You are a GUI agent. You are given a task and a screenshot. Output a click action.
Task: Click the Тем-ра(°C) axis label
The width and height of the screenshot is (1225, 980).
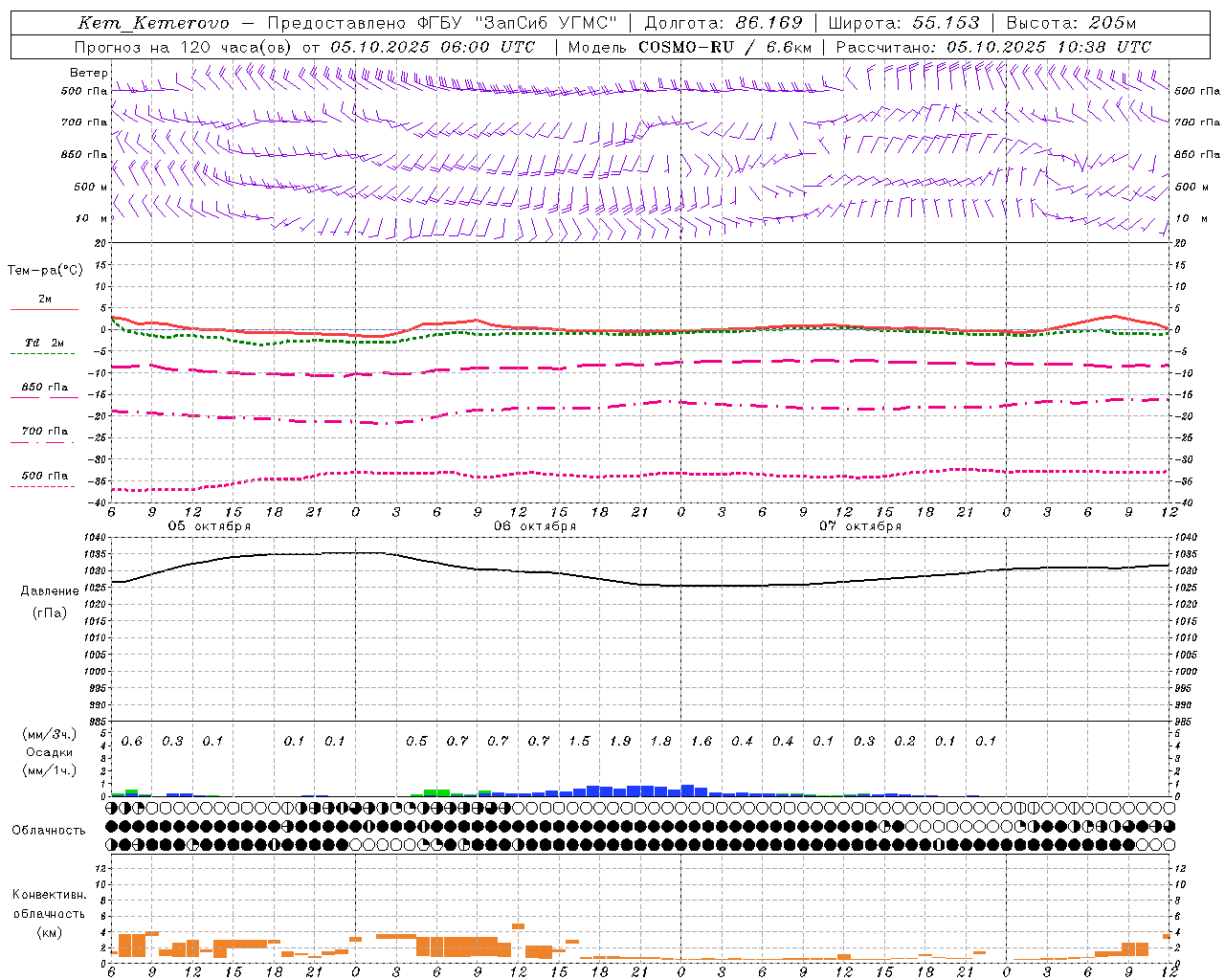[45, 271]
